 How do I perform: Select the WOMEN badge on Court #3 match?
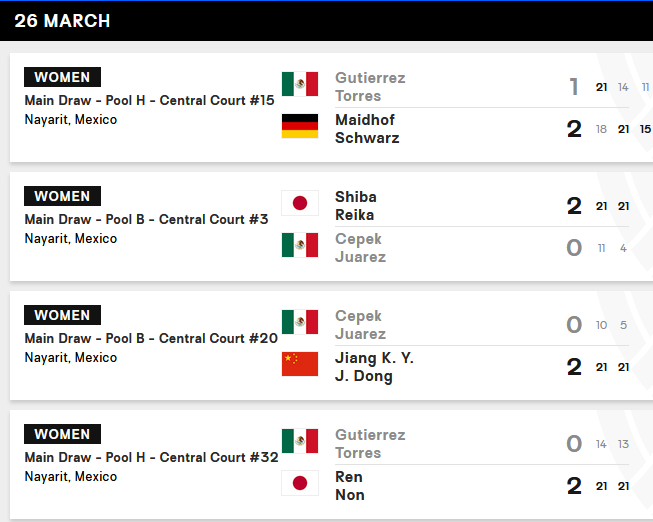pyautogui.click(x=62, y=196)
